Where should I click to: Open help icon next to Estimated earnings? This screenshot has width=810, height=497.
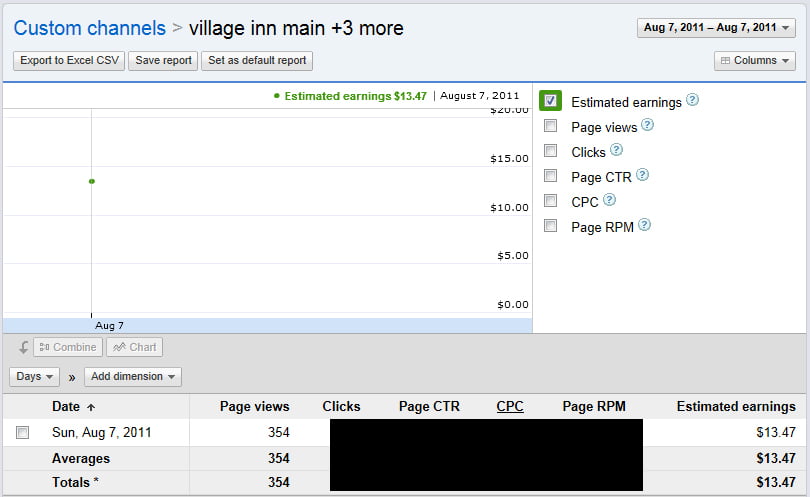pyautogui.click(x=692, y=100)
